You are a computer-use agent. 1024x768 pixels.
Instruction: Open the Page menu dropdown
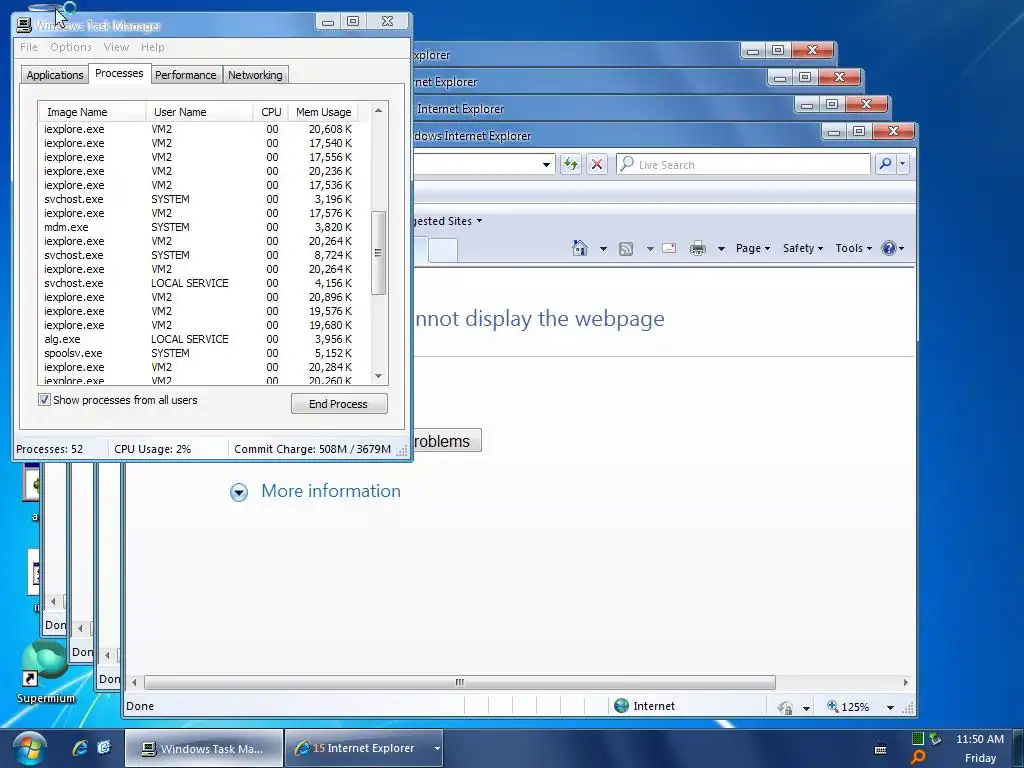click(753, 248)
